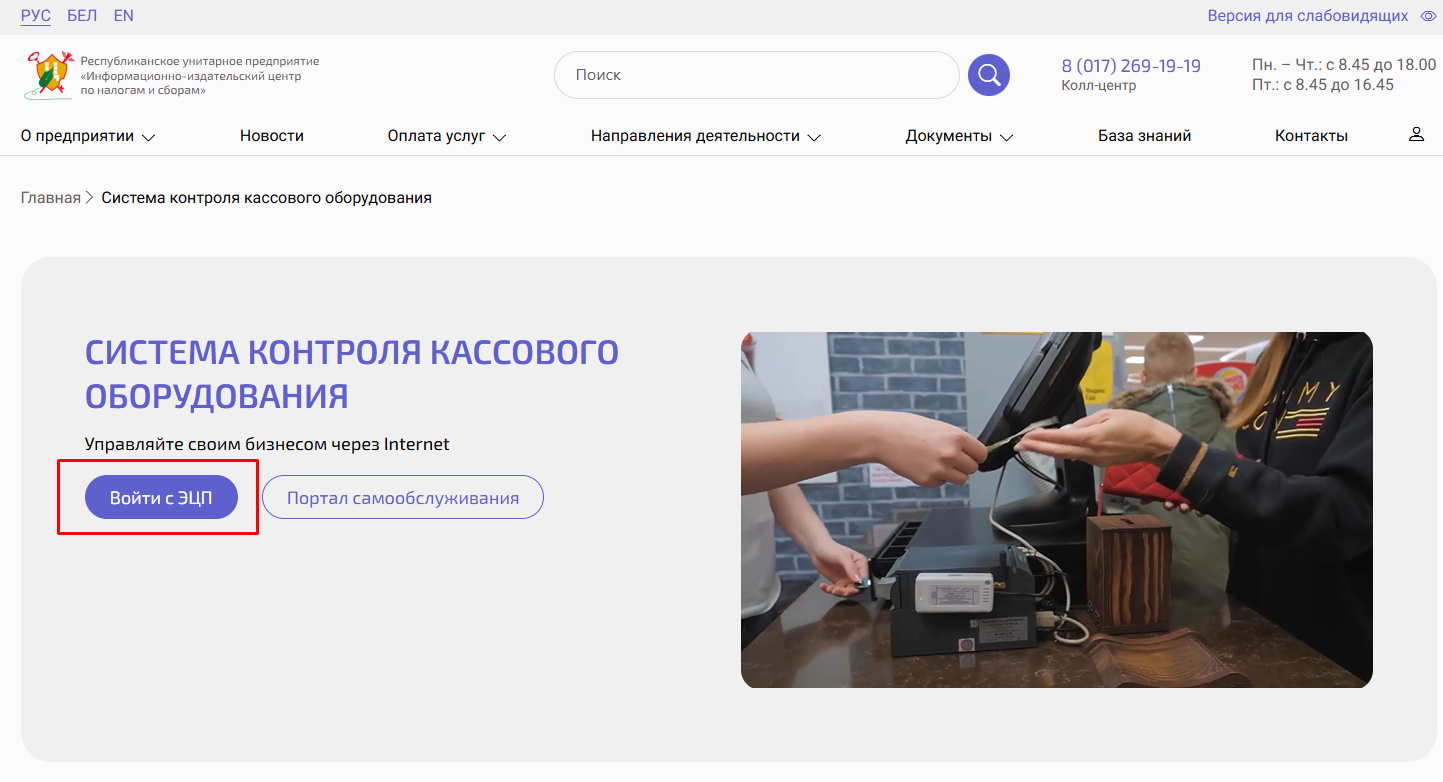Switch language to EN
This screenshot has height=782, width=1443.
coord(124,16)
